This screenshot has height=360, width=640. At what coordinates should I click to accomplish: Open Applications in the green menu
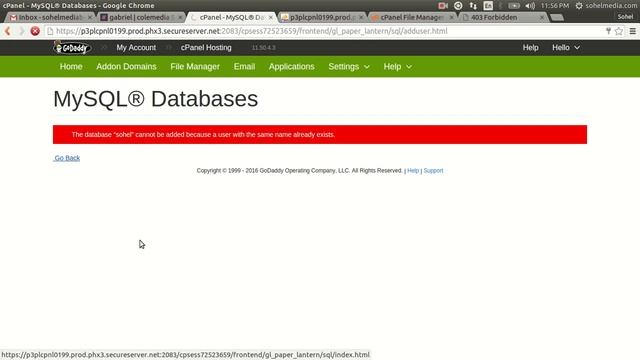tap(291, 67)
